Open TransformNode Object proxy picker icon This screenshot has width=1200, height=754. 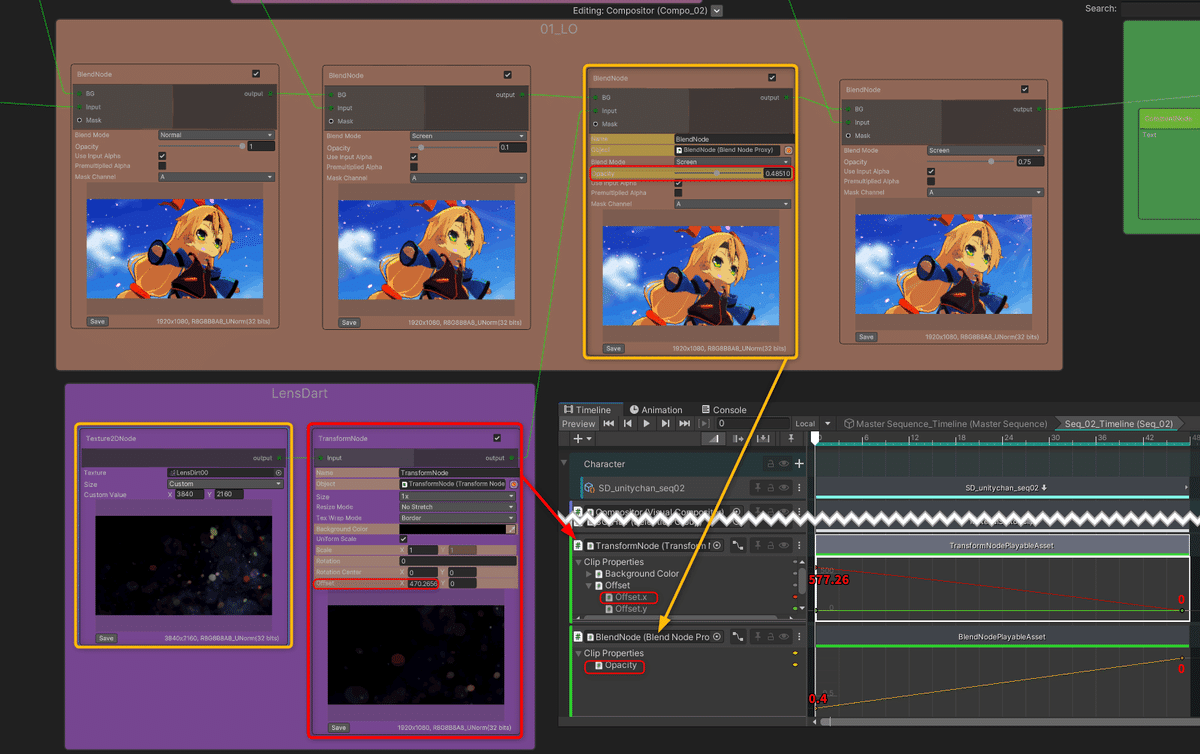pos(513,483)
